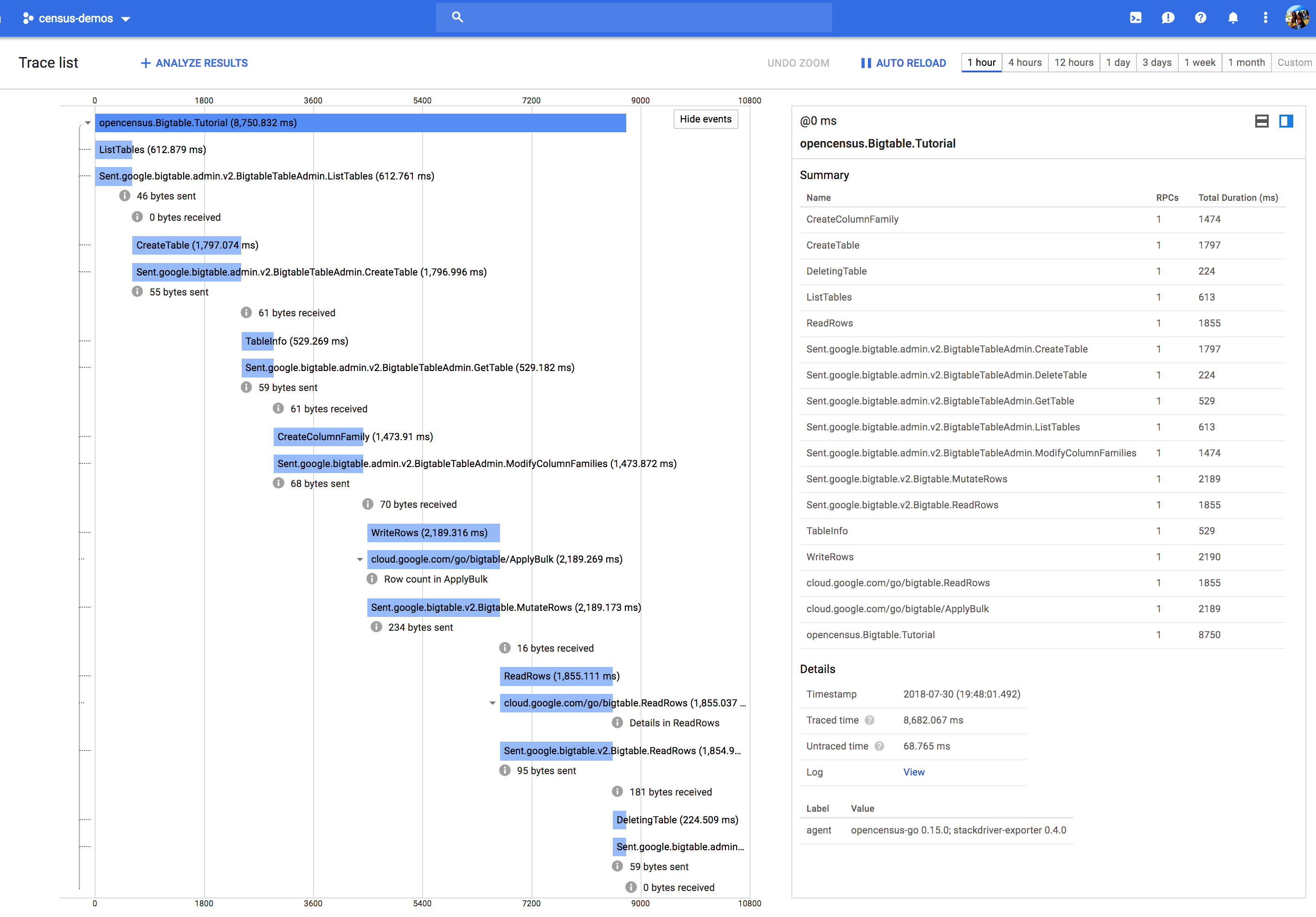Screen dimensions: 1316x917
Task: Collapse the opencensus.Bigtable.Tutorial root span
Action: pos(88,122)
